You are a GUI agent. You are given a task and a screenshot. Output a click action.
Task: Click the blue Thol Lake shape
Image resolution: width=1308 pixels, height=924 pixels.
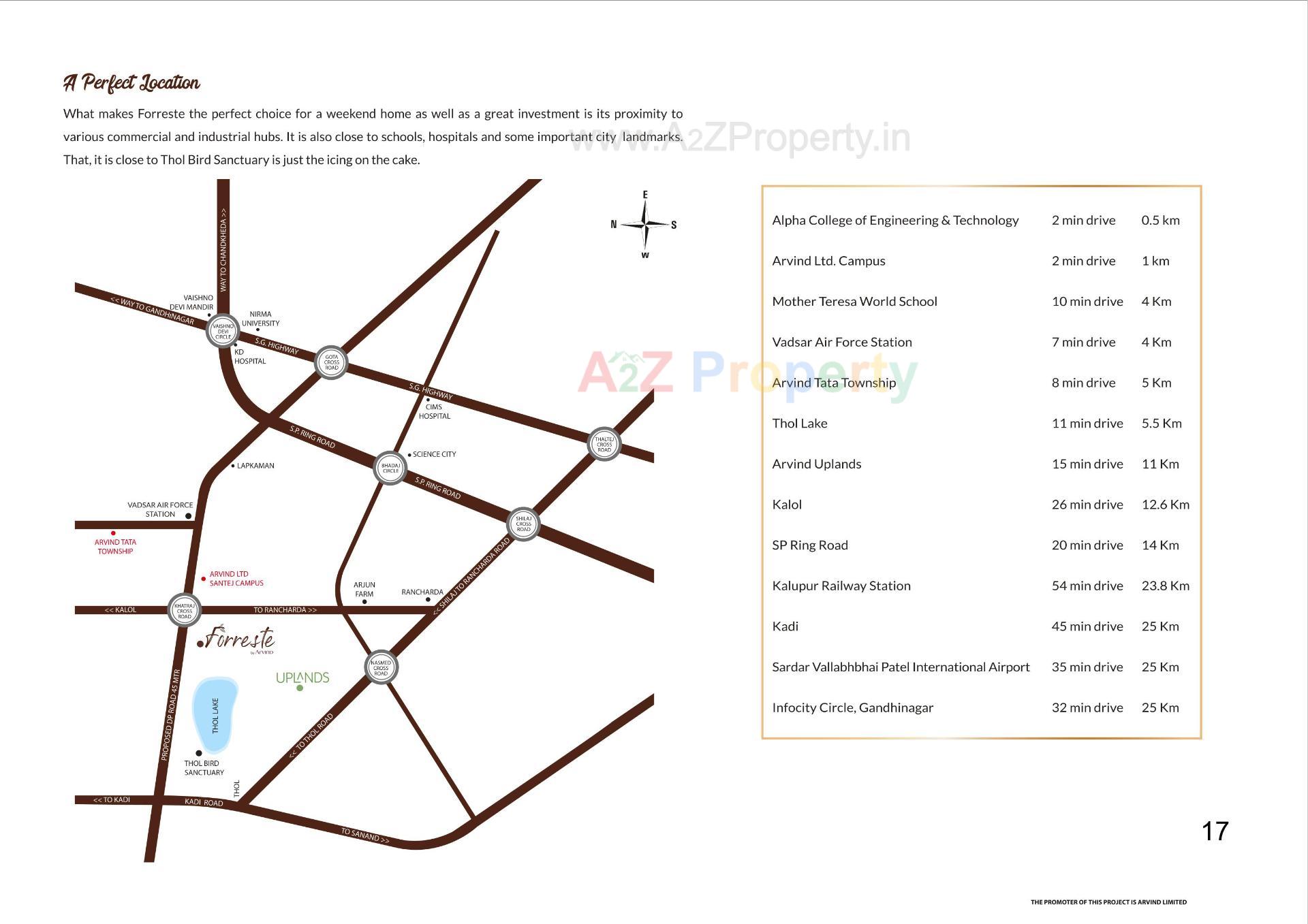click(x=215, y=714)
